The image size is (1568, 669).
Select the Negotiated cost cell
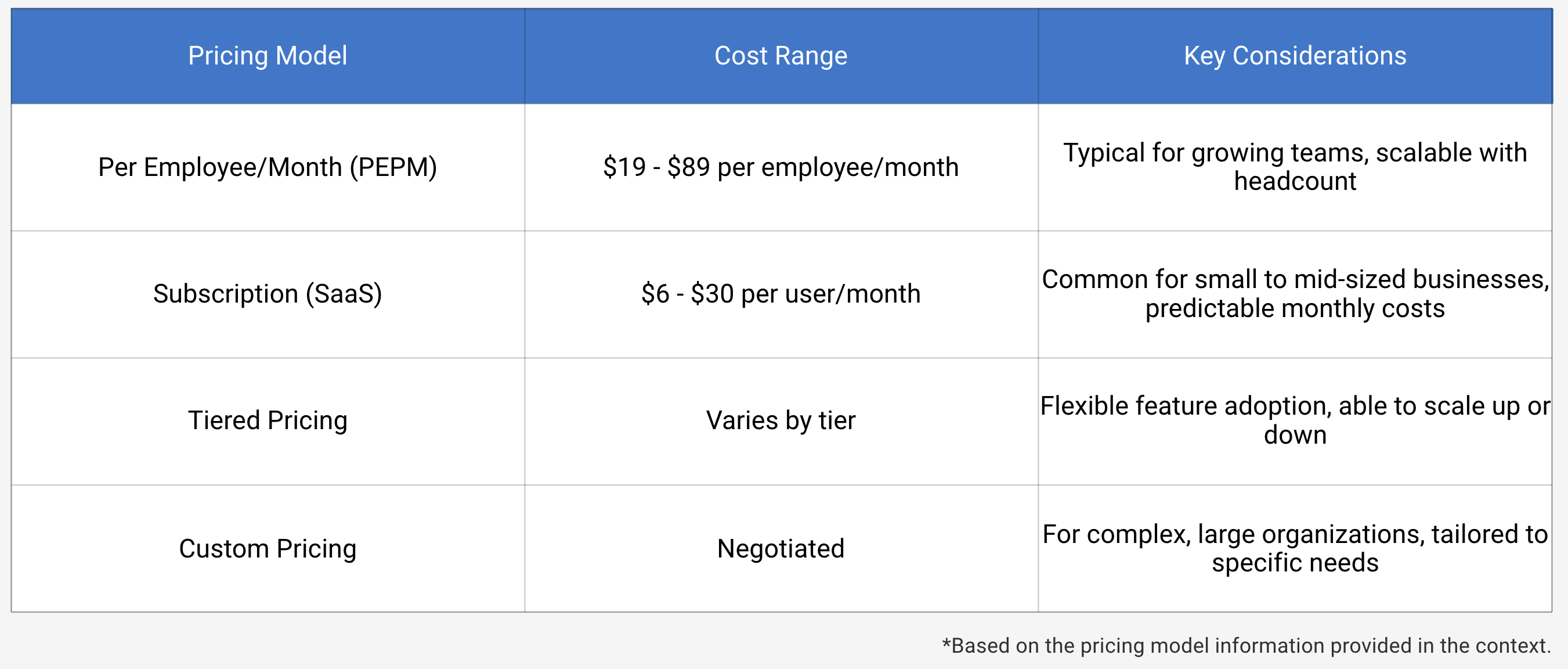tap(781, 548)
